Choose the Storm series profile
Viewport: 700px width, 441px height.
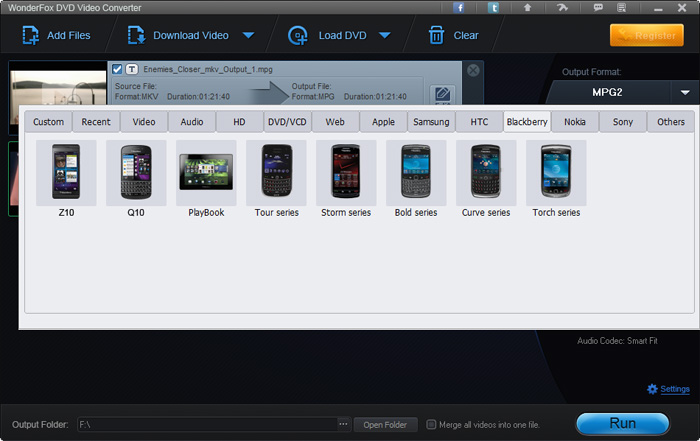click(346, 179)
